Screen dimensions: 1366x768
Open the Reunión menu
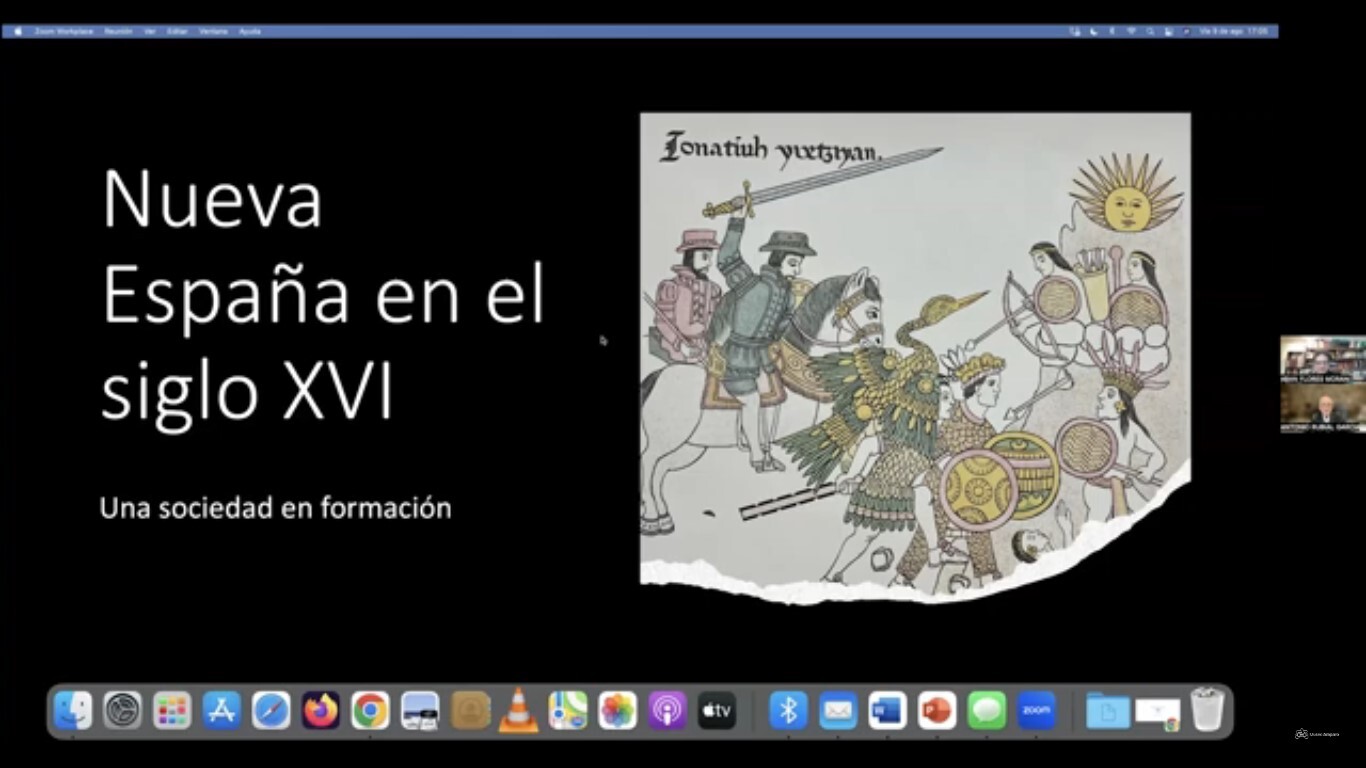point(118,31)
